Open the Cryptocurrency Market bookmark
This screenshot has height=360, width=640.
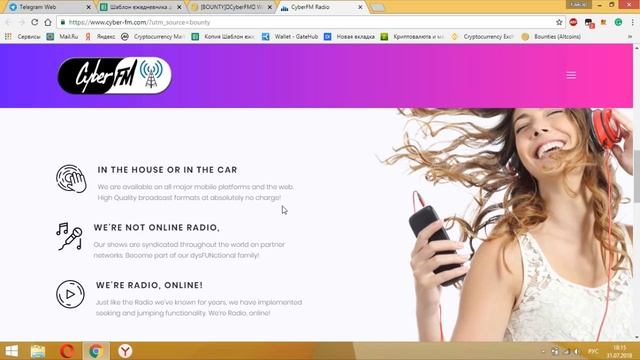tap(153, 36)
